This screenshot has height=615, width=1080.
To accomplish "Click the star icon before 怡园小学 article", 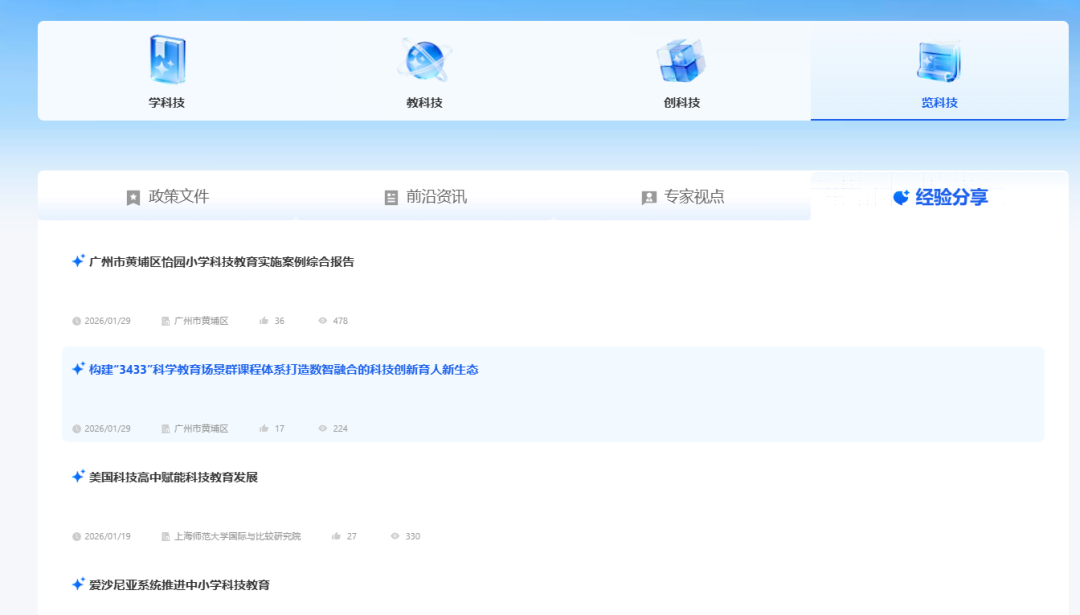I will click(x=78, y=261).
